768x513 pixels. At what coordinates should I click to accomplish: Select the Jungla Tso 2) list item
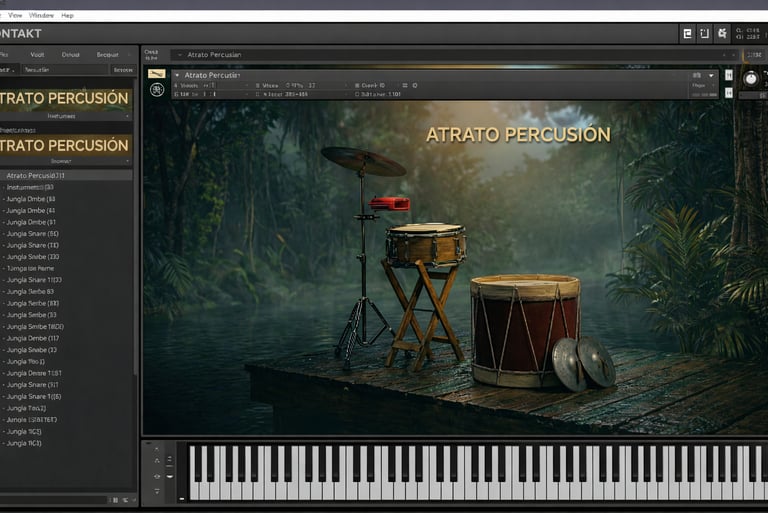tap(26, 408)
